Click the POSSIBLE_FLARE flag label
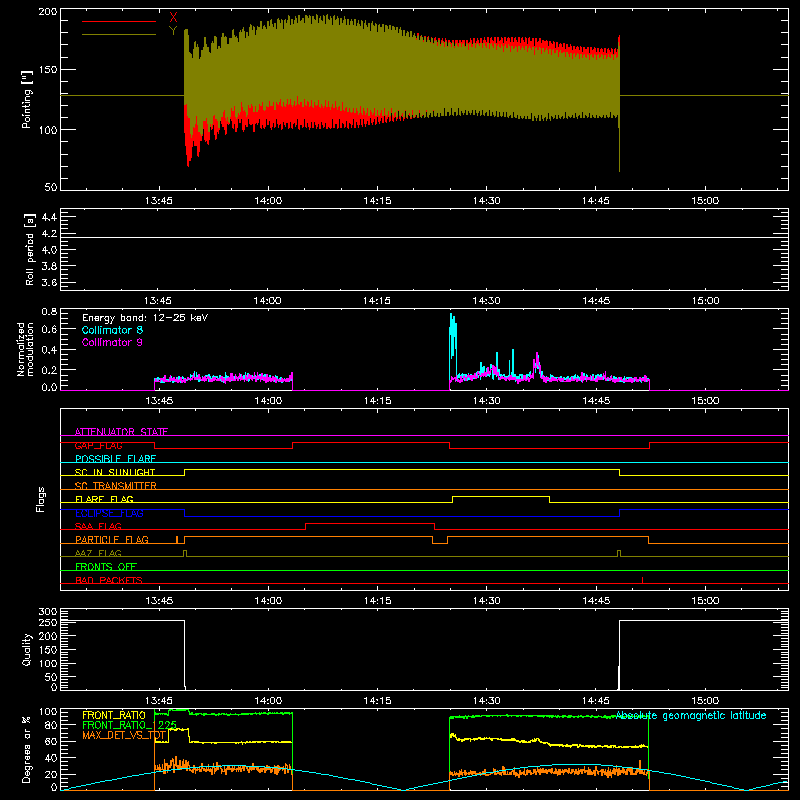Image resolution: width=800 pixels, height=800 pixels. (x=115, y=459)
